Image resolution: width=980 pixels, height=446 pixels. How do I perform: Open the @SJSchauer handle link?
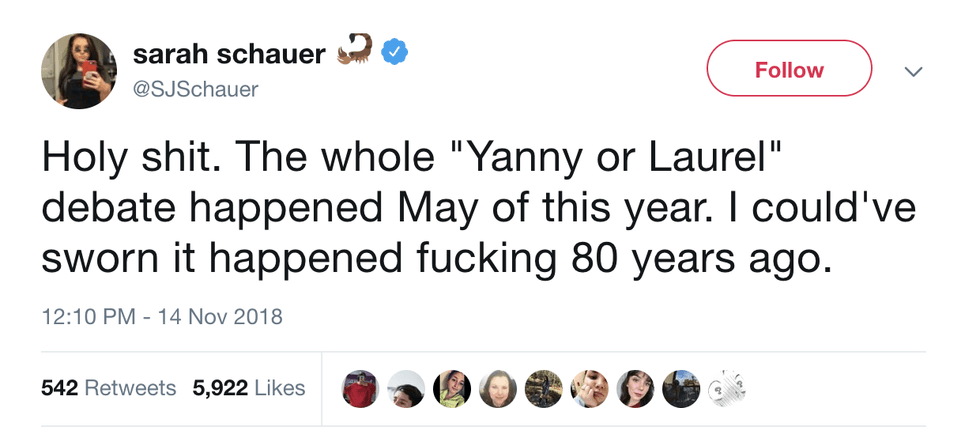196,89
